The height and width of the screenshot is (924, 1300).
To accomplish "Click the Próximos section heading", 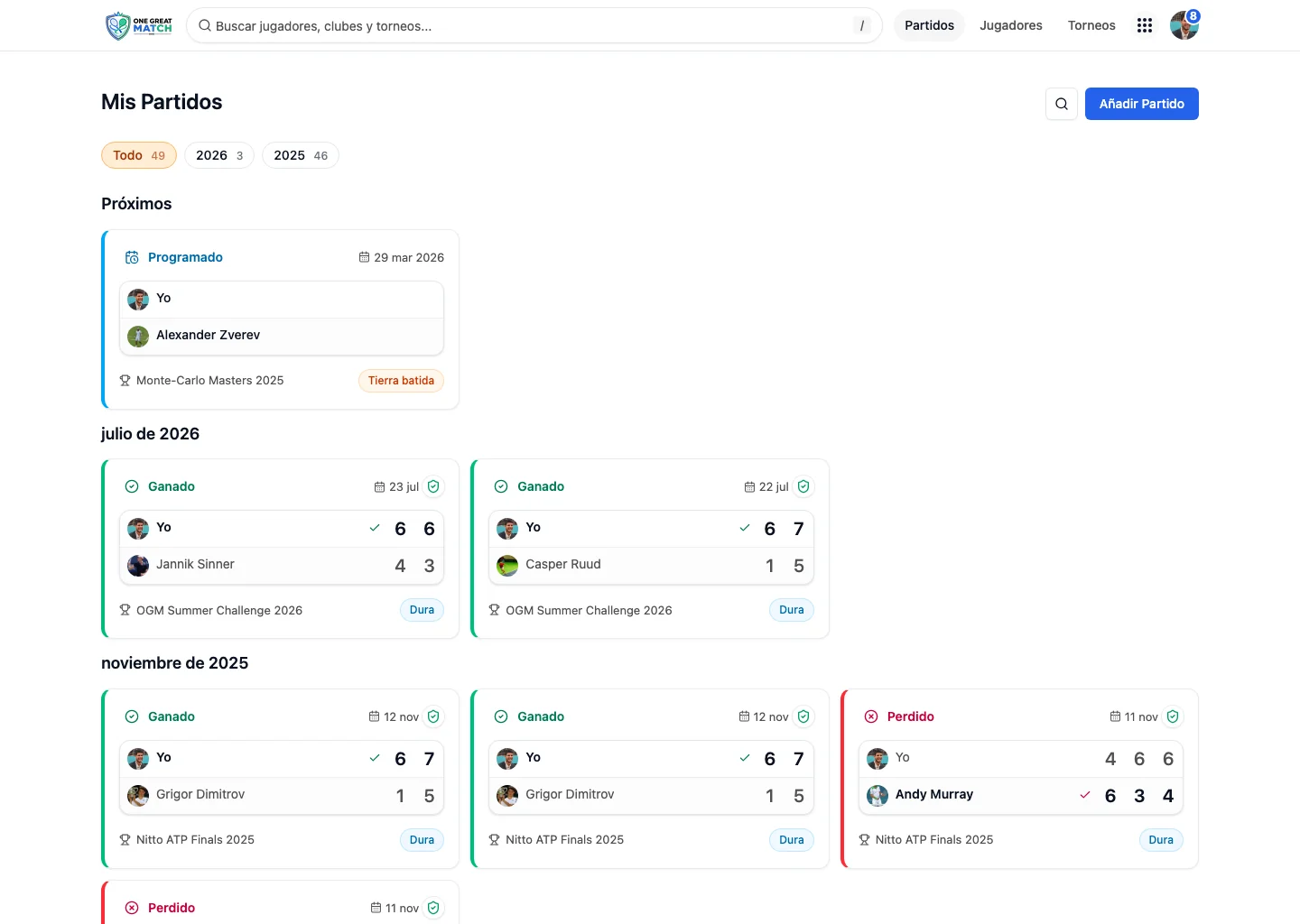I will point(136,204).
